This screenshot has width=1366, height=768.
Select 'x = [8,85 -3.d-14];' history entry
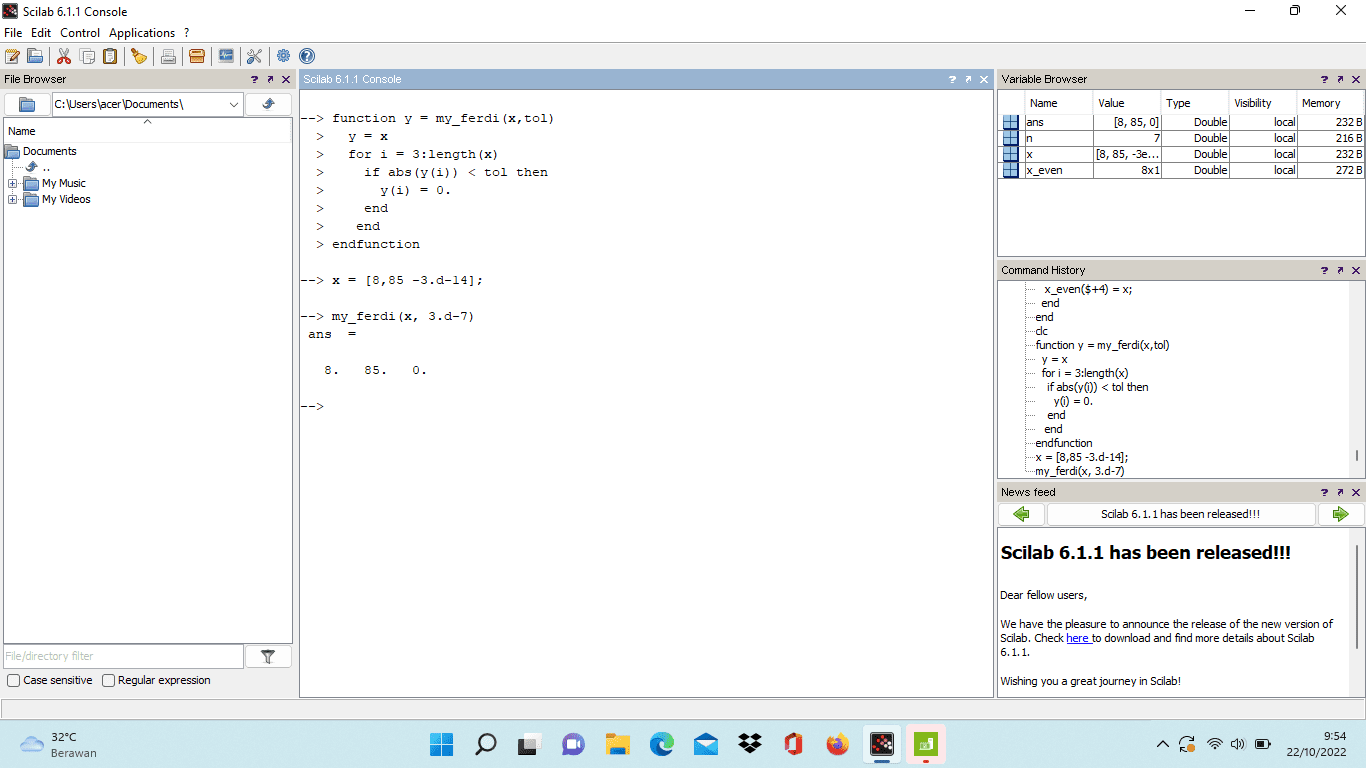1082,457
